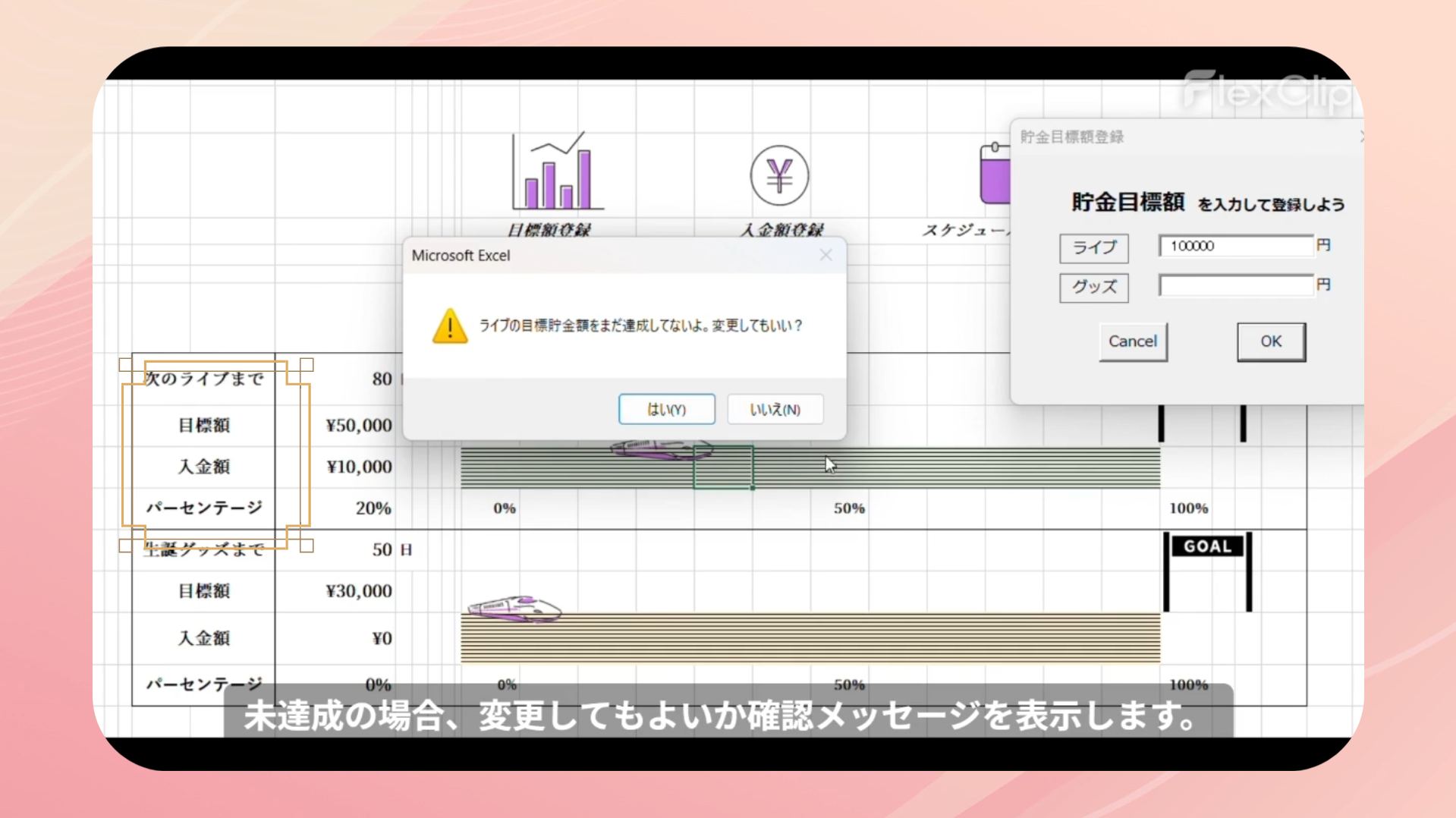Screen dimensions: 1456x818
Task: Click the グッズ label button
Action: point(1093,287)
